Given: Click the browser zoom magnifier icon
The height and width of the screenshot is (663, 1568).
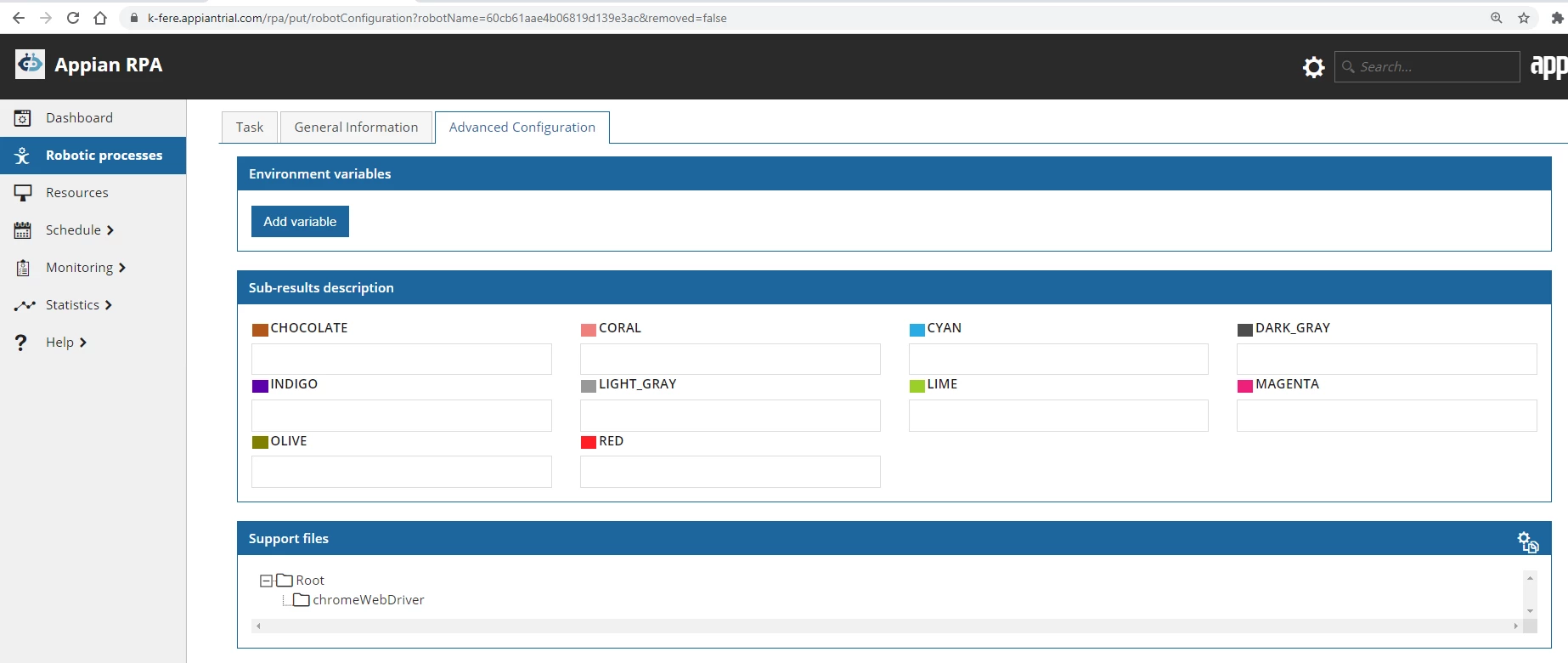Looking at the screenshot, I should [x=1497, y=18].
